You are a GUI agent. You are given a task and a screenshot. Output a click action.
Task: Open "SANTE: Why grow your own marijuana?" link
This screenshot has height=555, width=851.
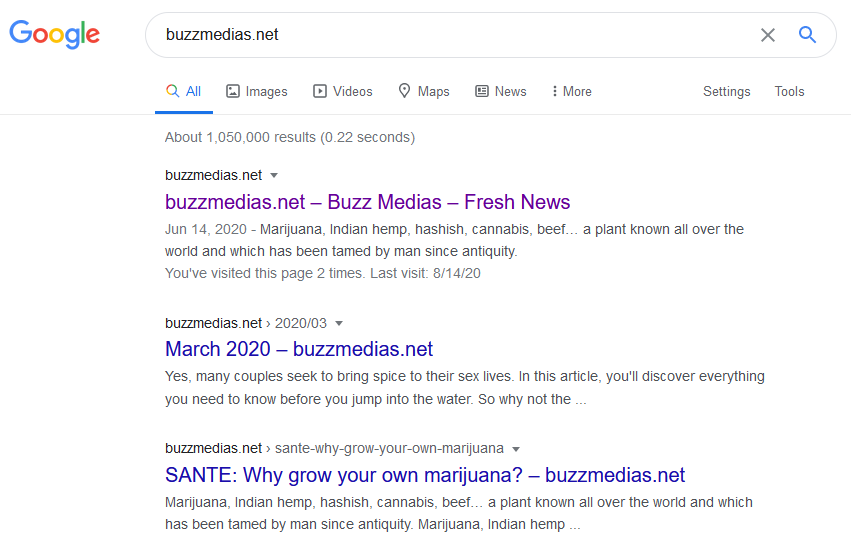425,475
